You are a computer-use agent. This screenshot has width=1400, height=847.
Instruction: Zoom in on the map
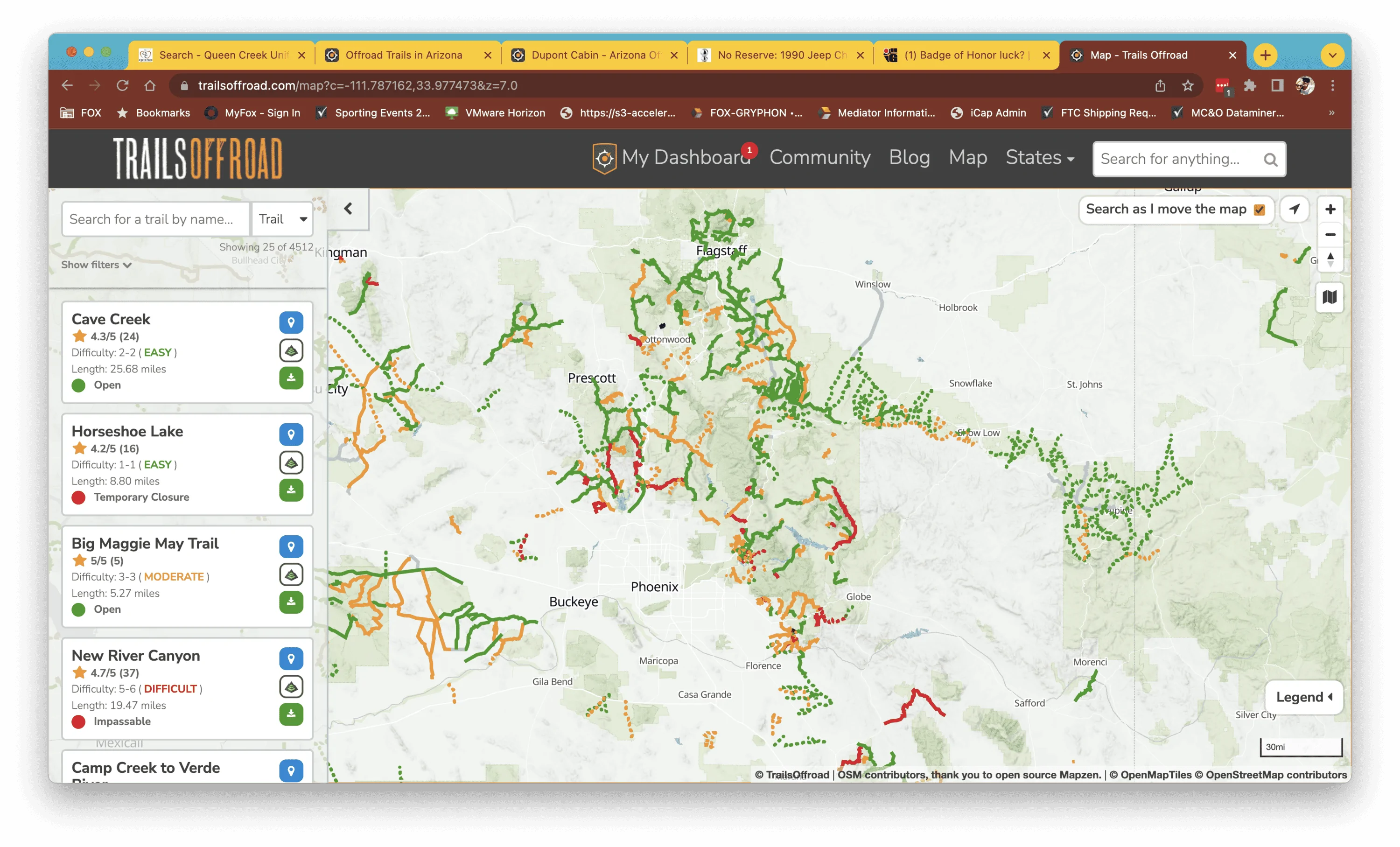(x=1330, y=209)
